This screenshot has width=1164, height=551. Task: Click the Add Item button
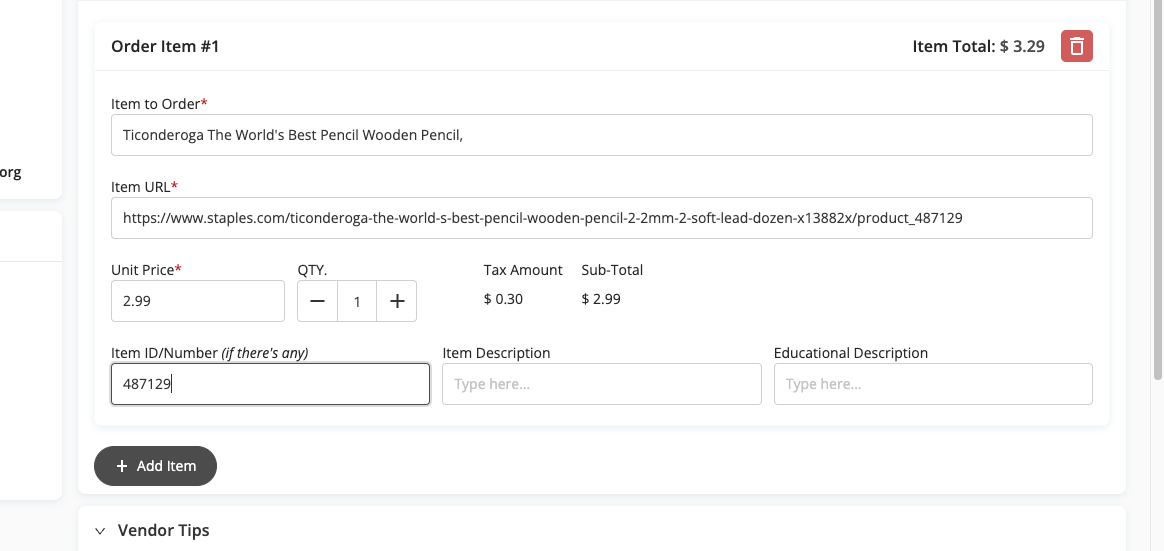click(x=155, y=466)
